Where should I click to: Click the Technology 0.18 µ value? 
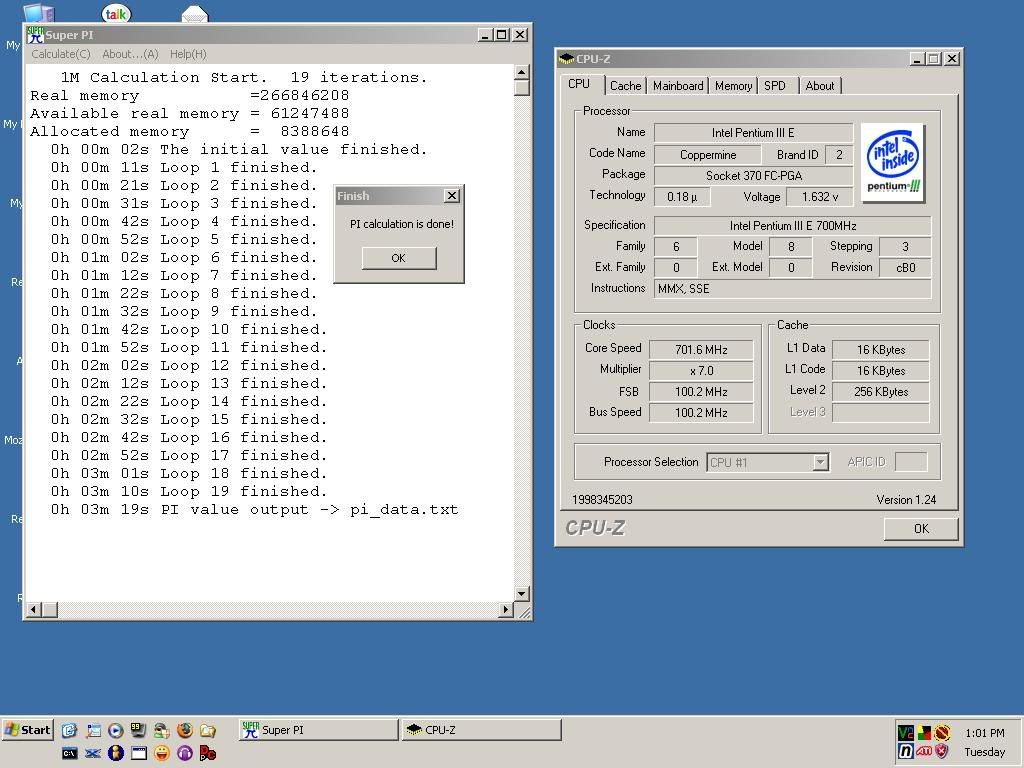[x=682, y=197]
